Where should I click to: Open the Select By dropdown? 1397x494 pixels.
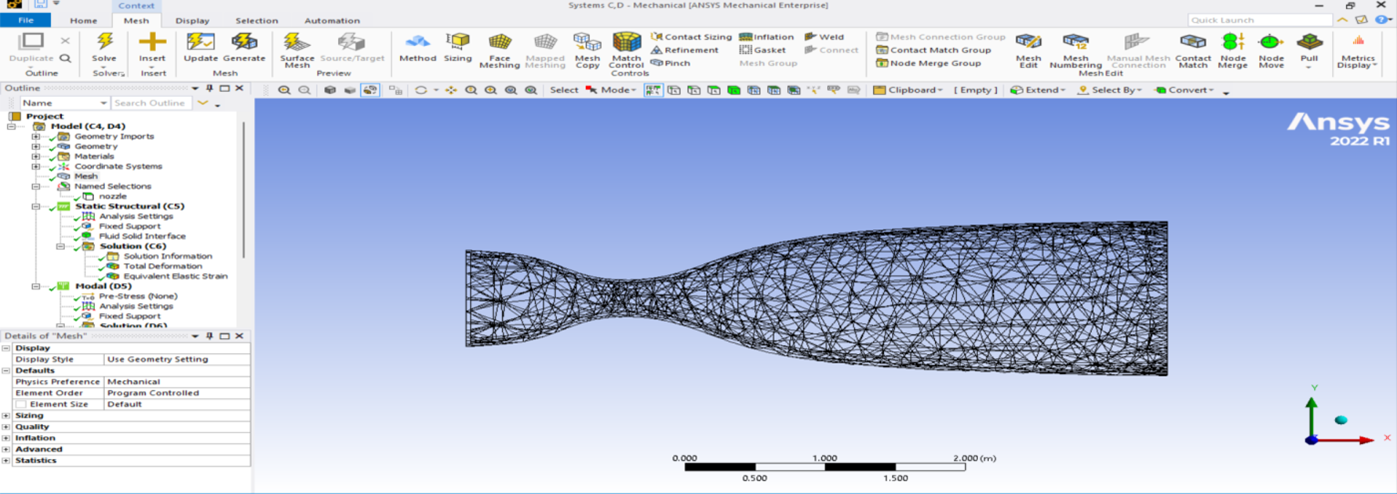(1109, 90)
